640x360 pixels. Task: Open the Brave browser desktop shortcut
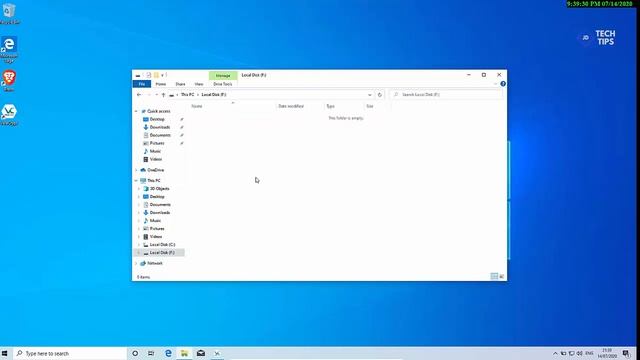[9, 80]
